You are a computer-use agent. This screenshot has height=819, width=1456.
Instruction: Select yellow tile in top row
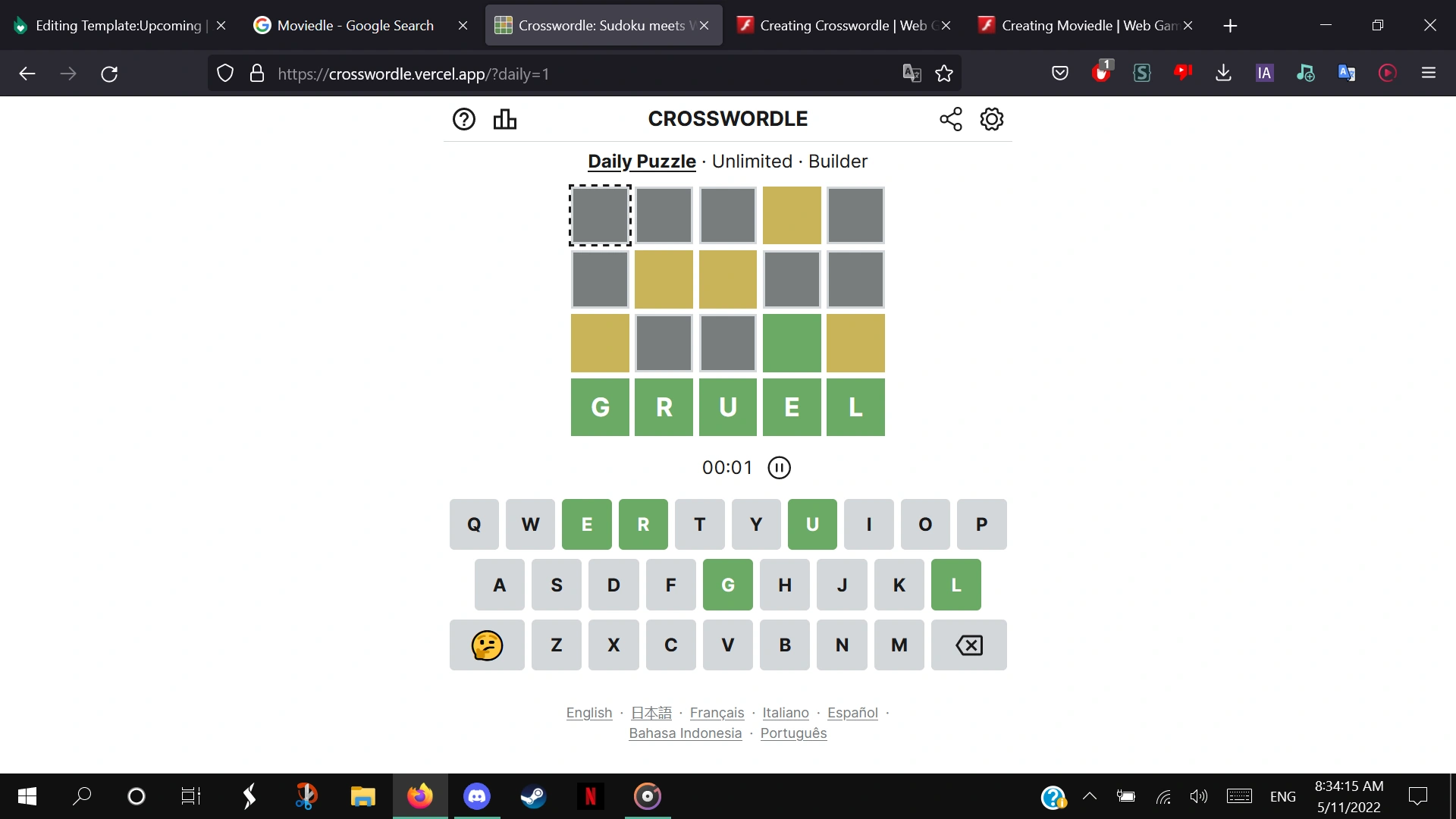point(792,215)
